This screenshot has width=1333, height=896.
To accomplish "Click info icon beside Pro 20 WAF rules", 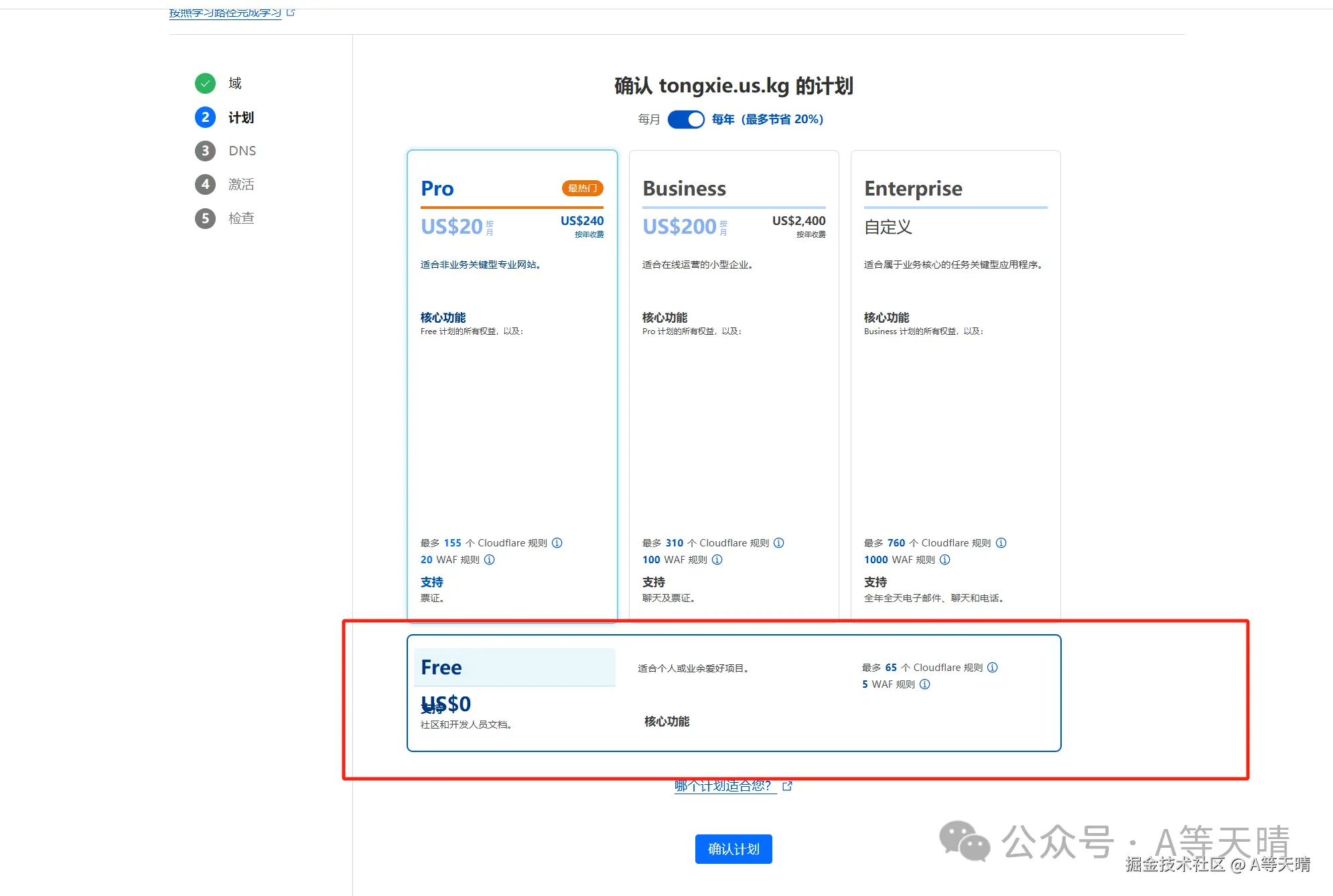I will 490,560.
